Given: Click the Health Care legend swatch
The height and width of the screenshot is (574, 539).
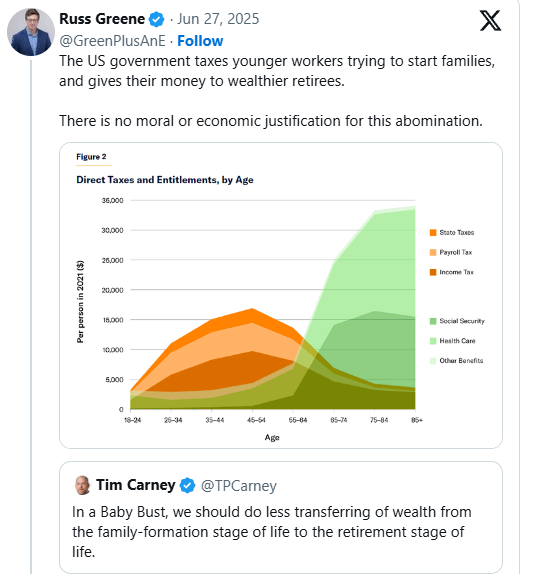Looking at the screenshot, I should [433, 341].
